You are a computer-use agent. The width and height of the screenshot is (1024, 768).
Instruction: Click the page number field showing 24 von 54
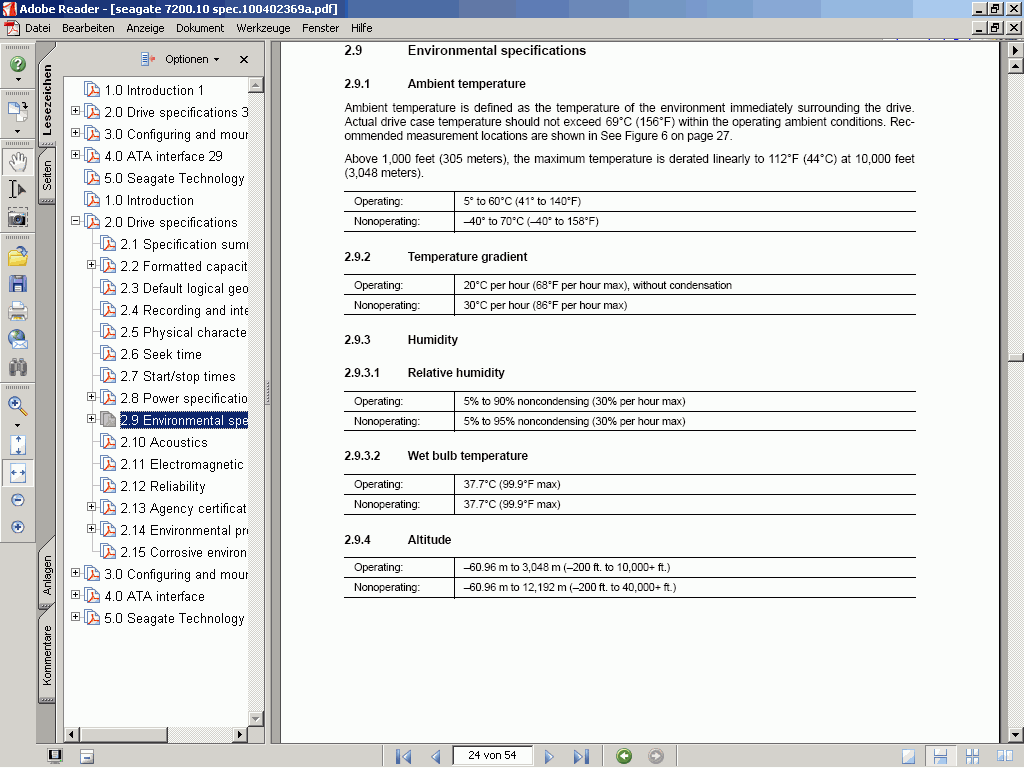pos(491,755)
